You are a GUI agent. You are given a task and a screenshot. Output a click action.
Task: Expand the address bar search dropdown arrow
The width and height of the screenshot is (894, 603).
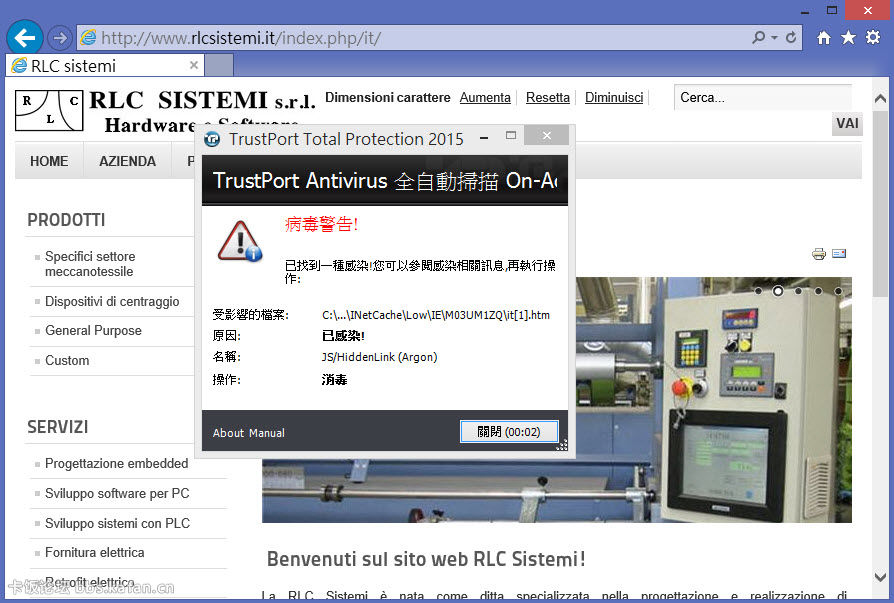[774, 38]
